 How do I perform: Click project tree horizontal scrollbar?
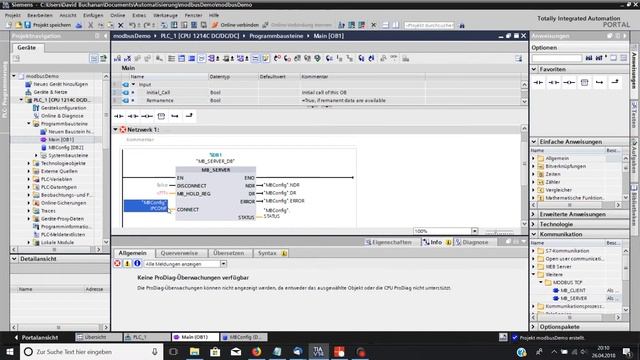pyautogui.click(x=55, y=249)
